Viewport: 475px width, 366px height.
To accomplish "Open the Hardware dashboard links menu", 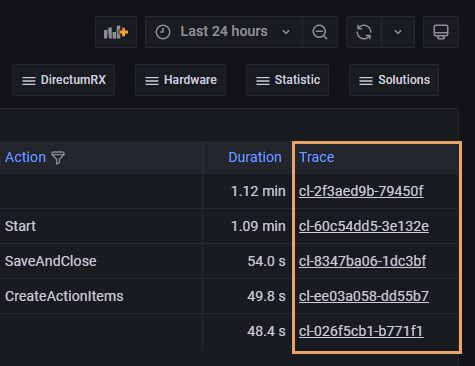I will [x=180, y=80].
